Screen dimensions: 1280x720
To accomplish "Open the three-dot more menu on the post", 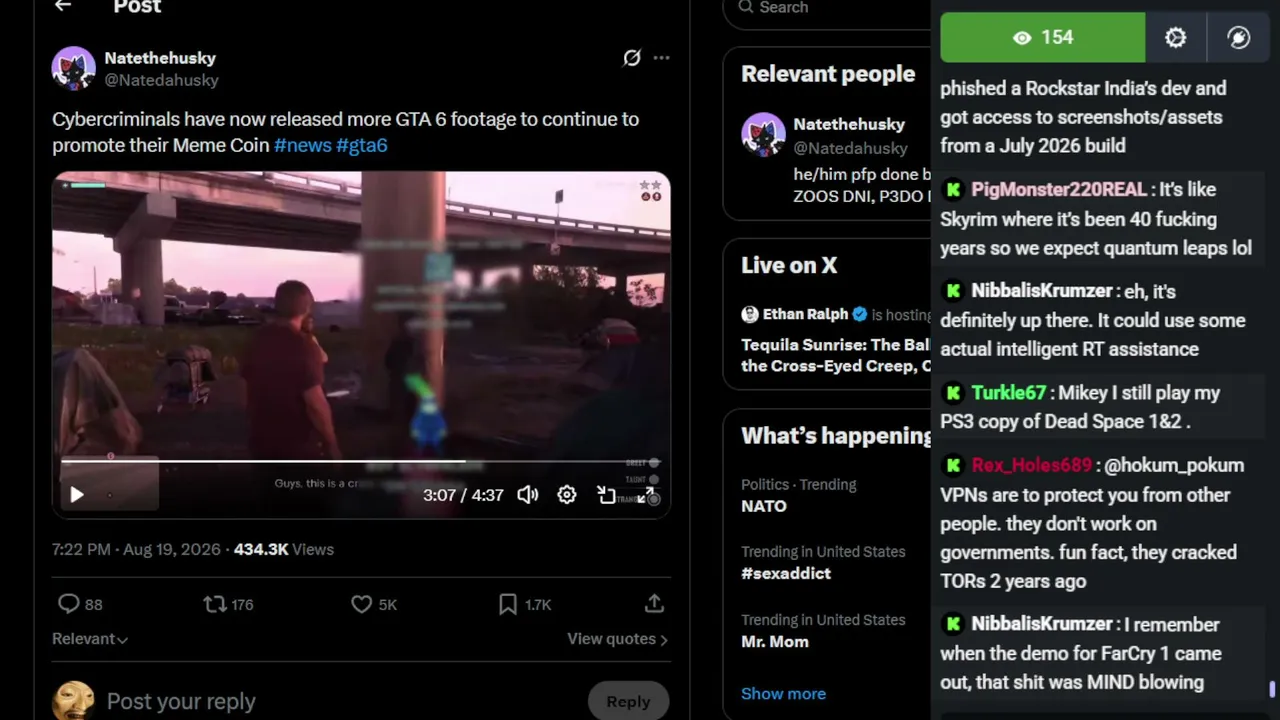I will 661,58.
